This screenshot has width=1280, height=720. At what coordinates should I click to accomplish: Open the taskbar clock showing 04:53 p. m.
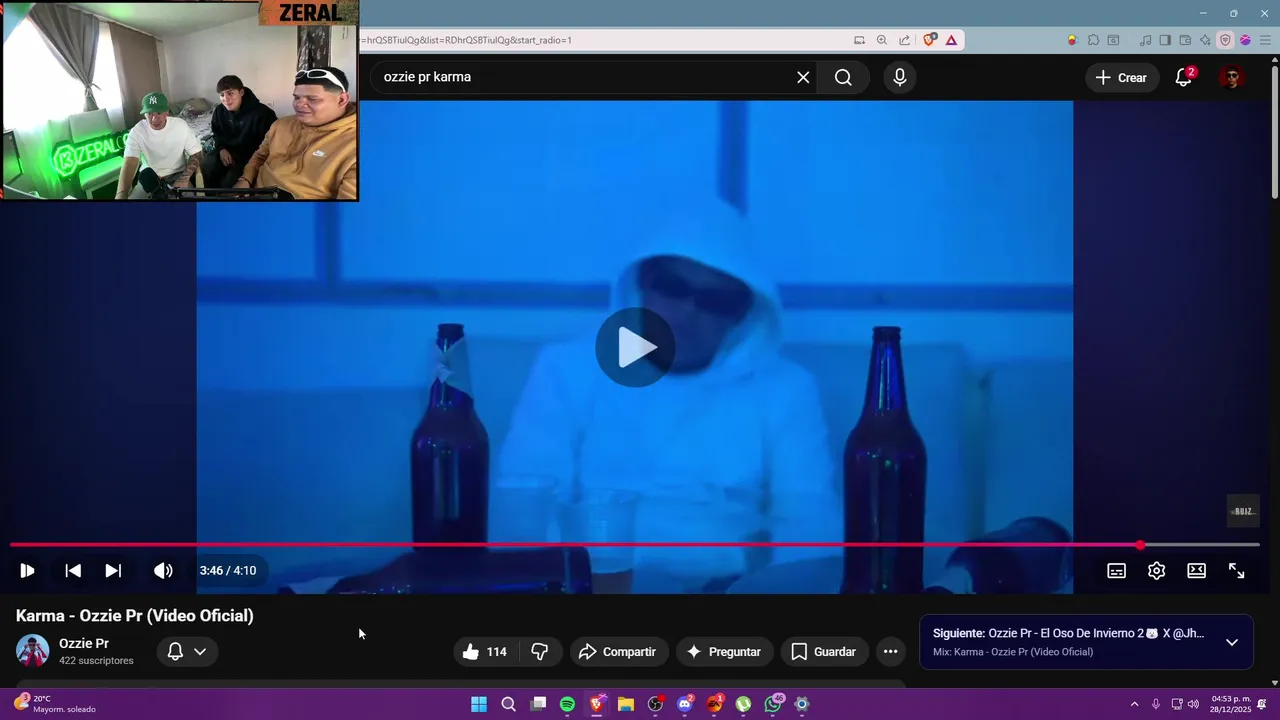[1231, 704]
